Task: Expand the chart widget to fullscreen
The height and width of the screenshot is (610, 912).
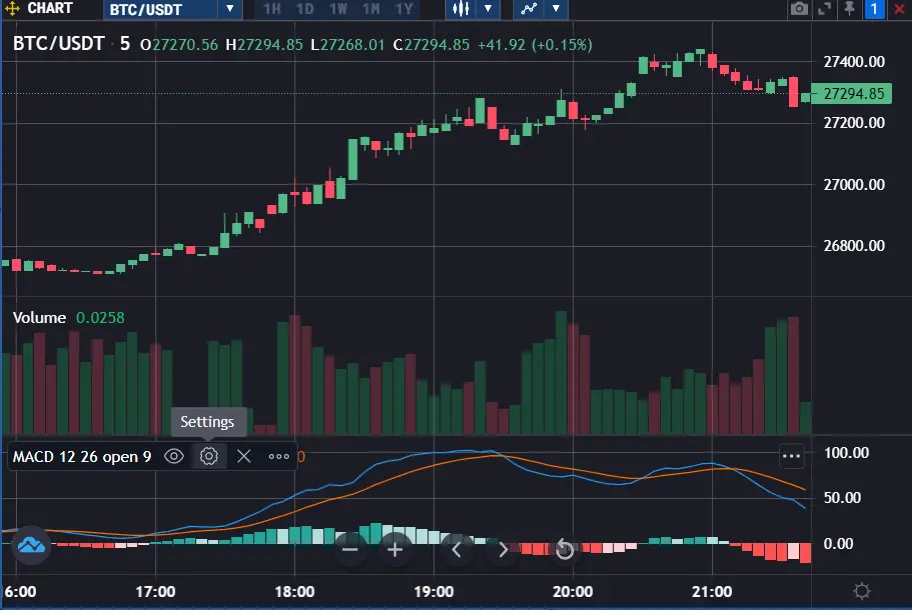Action: pyautogui.click(x=825, y=9)
